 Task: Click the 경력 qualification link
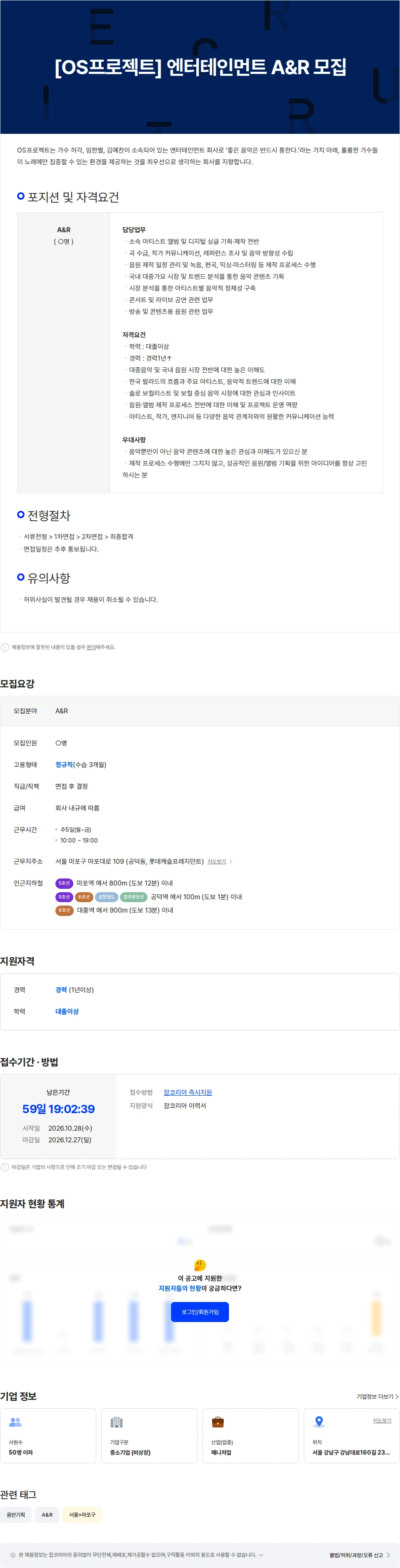61,990
